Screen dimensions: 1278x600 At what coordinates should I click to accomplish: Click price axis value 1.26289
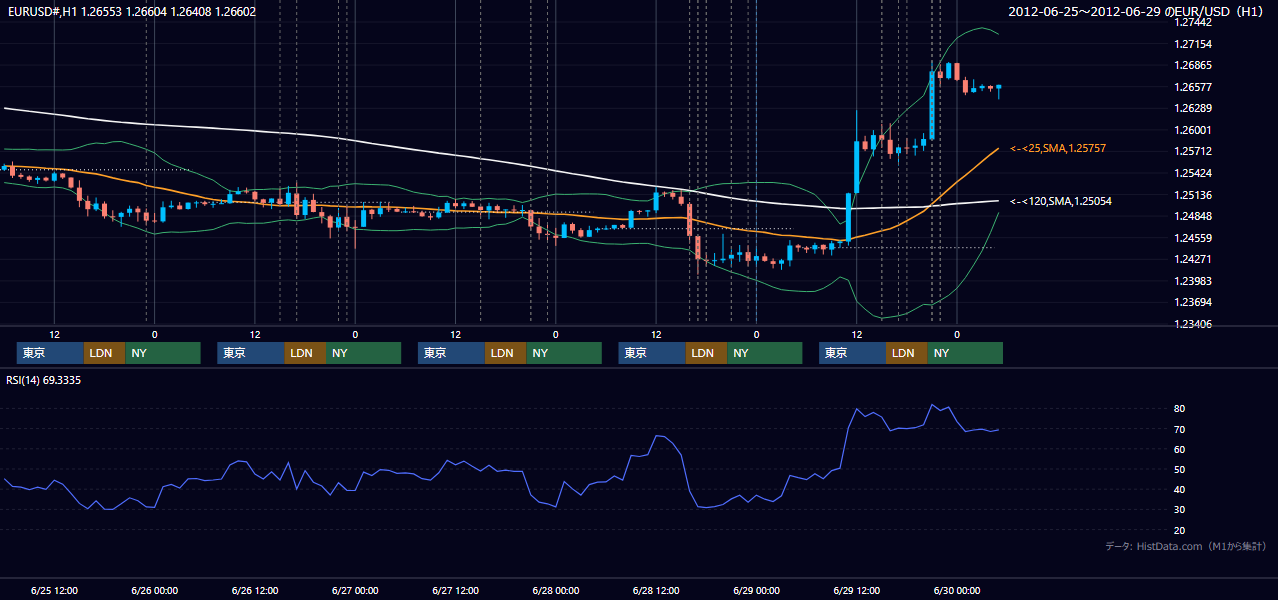click(x=1193, y=108)
